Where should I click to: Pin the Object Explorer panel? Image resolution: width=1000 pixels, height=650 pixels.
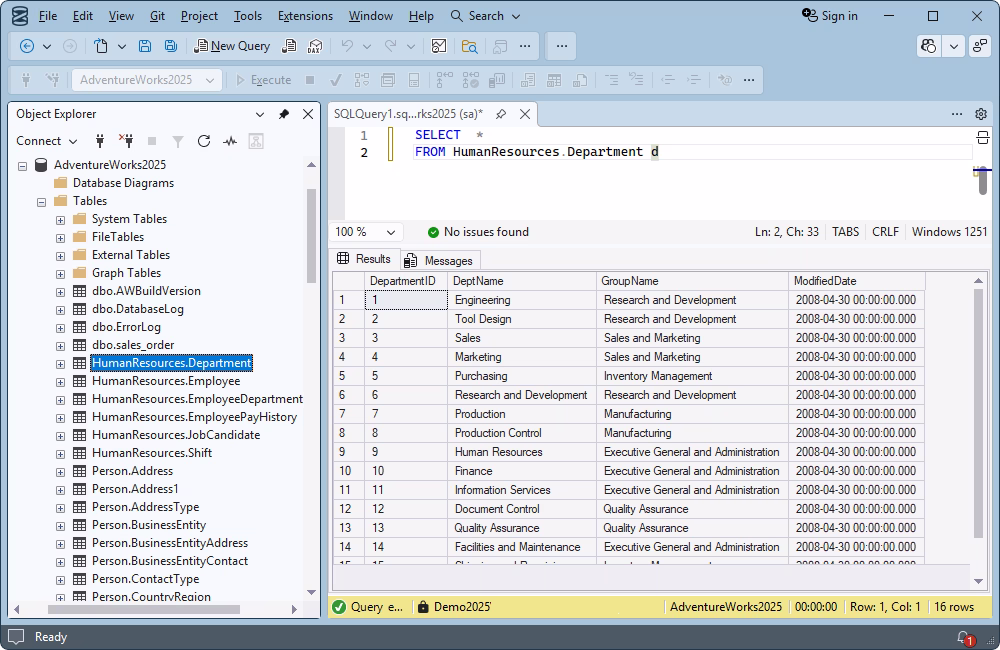284,114
